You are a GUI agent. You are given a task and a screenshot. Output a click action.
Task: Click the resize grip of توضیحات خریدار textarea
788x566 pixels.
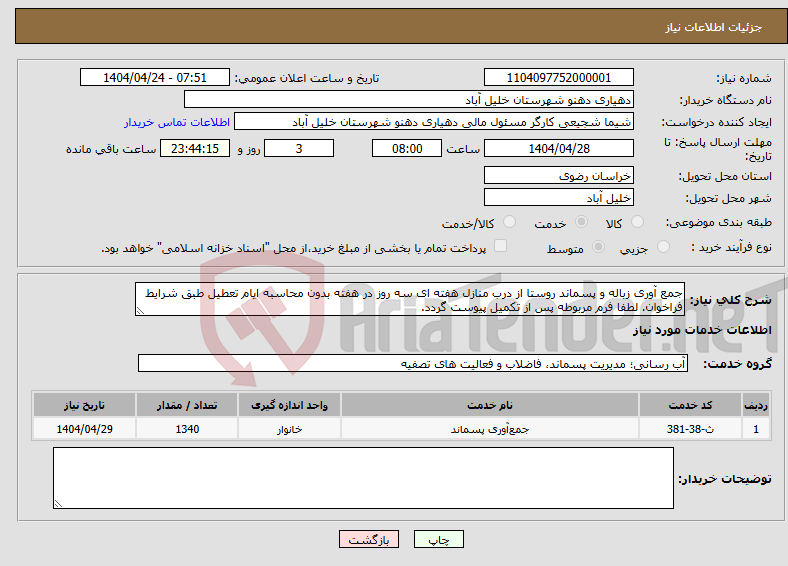coord(58,503)
